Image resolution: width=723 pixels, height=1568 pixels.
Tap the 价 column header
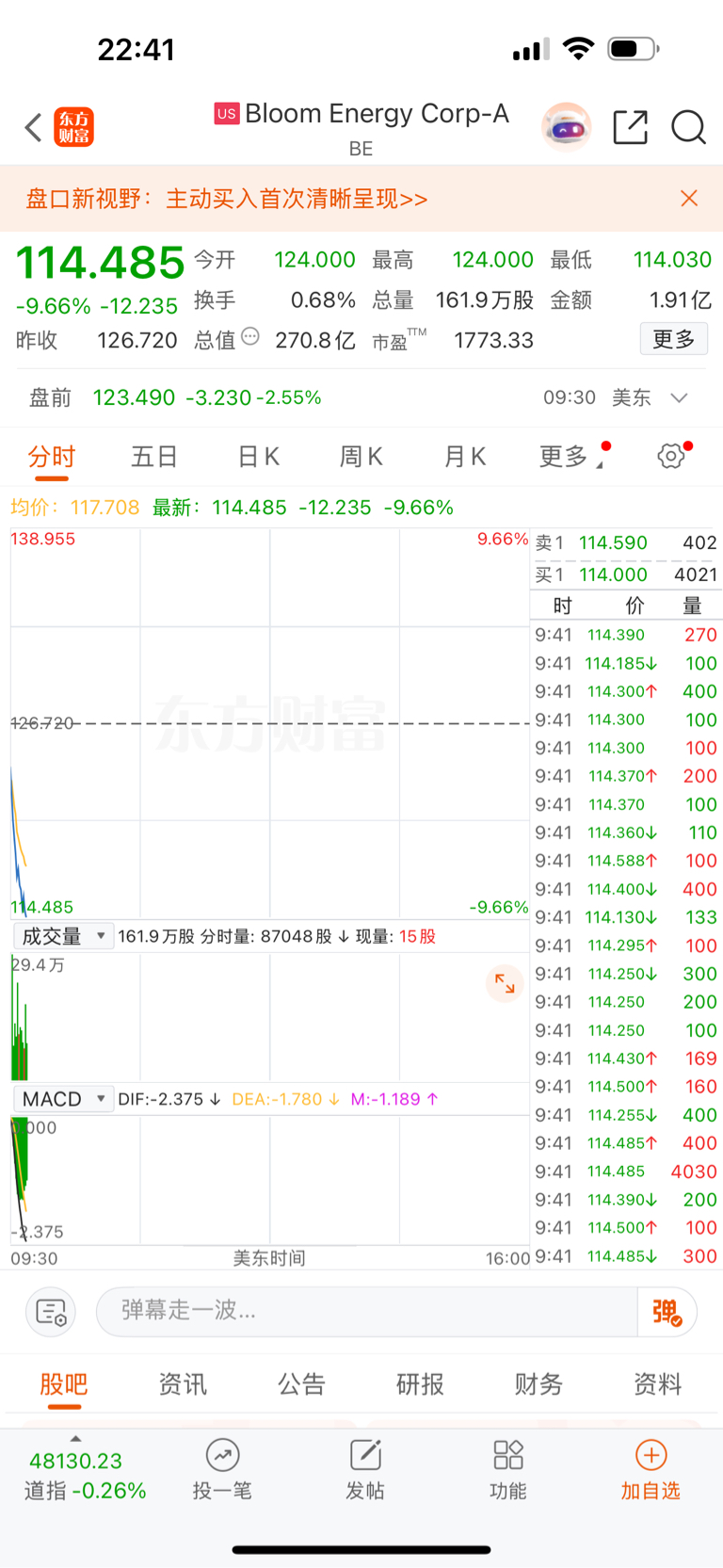pyautogui.click(x=635, y=606)
